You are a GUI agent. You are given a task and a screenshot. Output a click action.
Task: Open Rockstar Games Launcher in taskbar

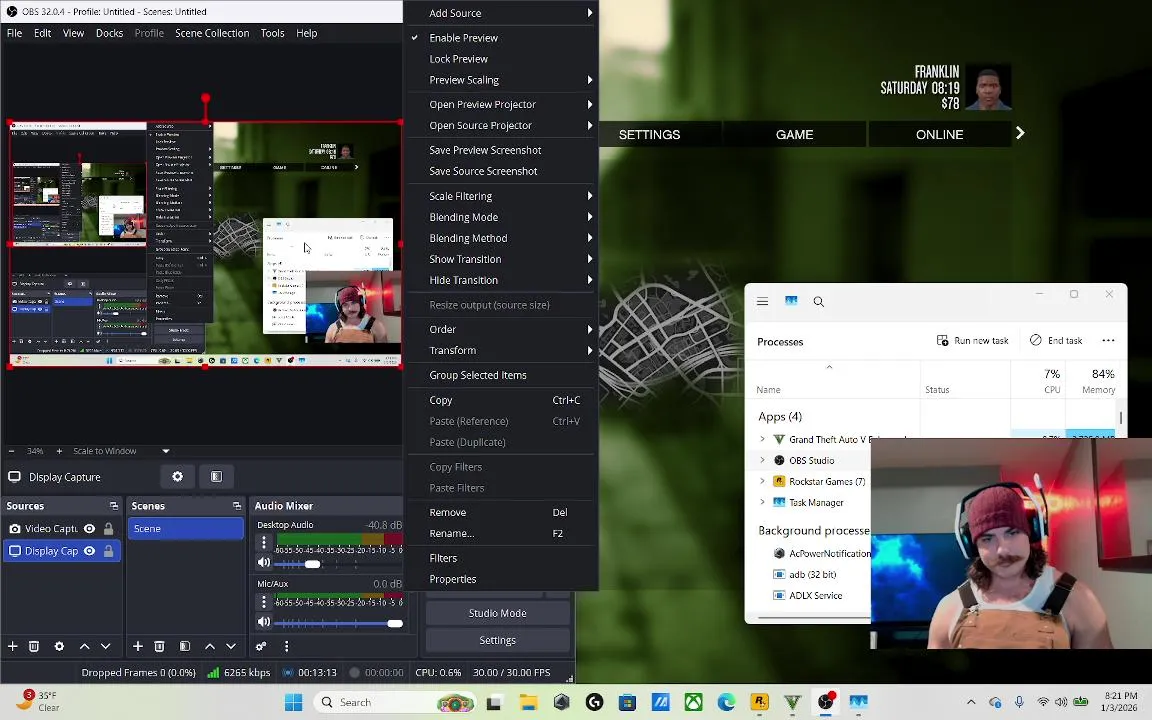coord(760,702)
